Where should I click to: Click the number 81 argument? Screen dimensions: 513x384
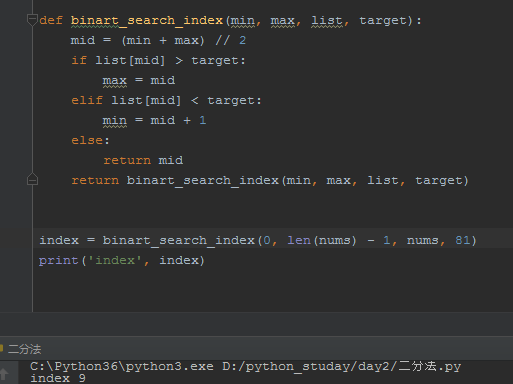pyautogui.click(x=462, y=240)
